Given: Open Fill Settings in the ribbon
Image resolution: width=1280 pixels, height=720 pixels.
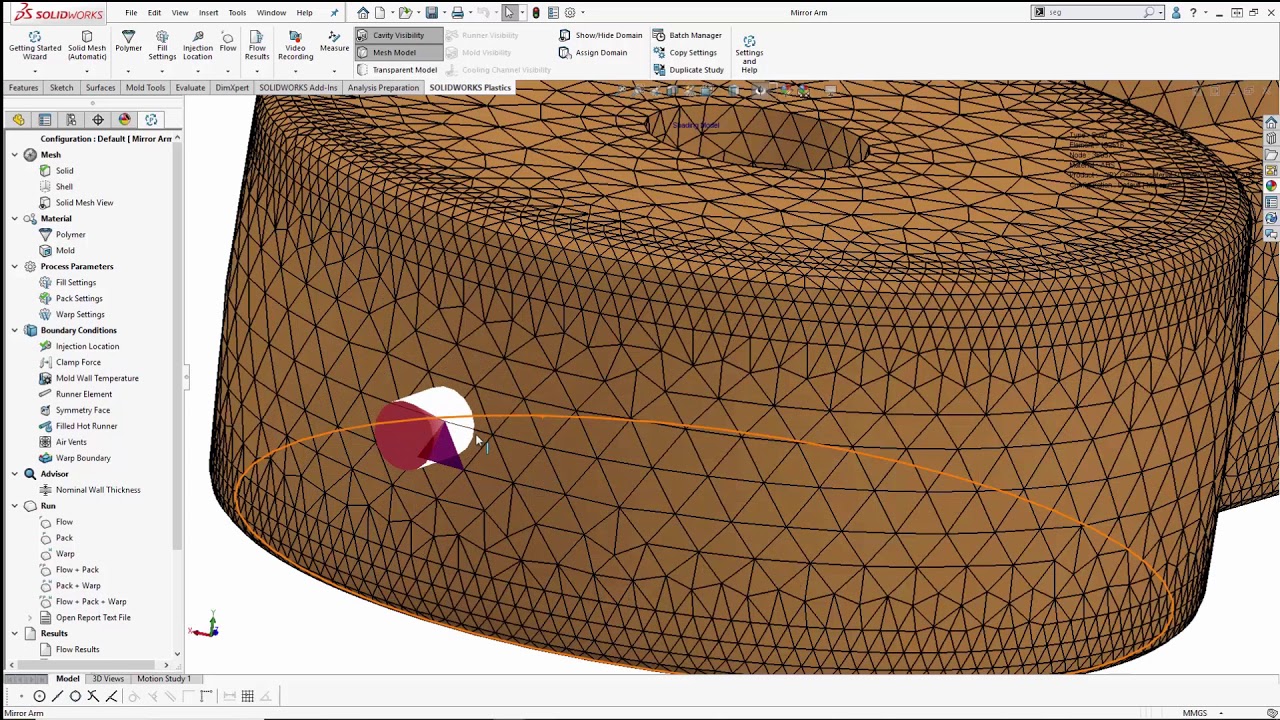Looking at the screenshot, I should point(162,46).
